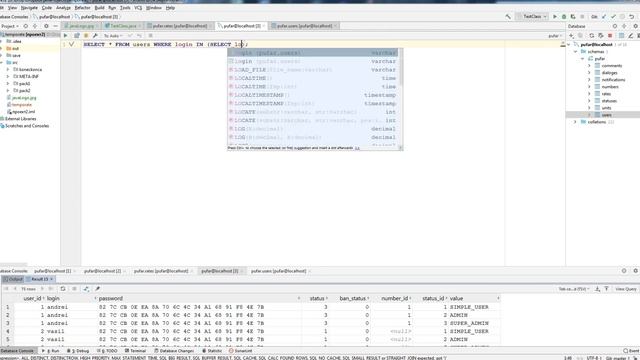The image size is (640, 360).
Task: Click the VCS update project icon
Action: 604,16
